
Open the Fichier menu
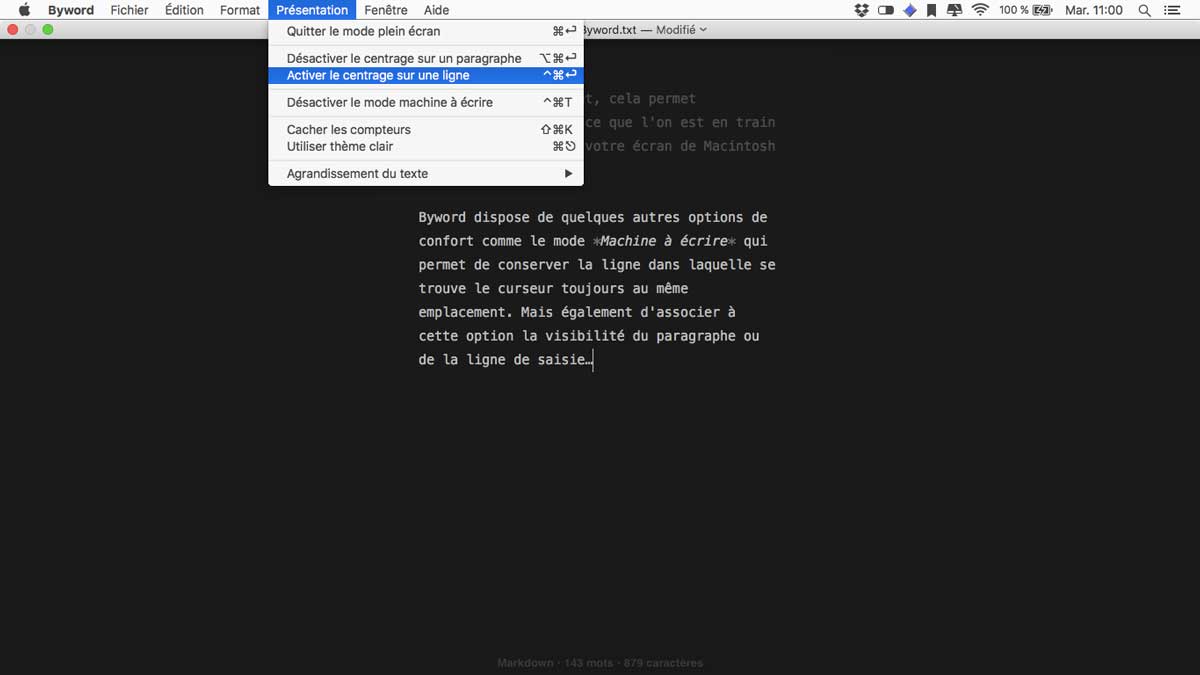(x=129, y=10)
